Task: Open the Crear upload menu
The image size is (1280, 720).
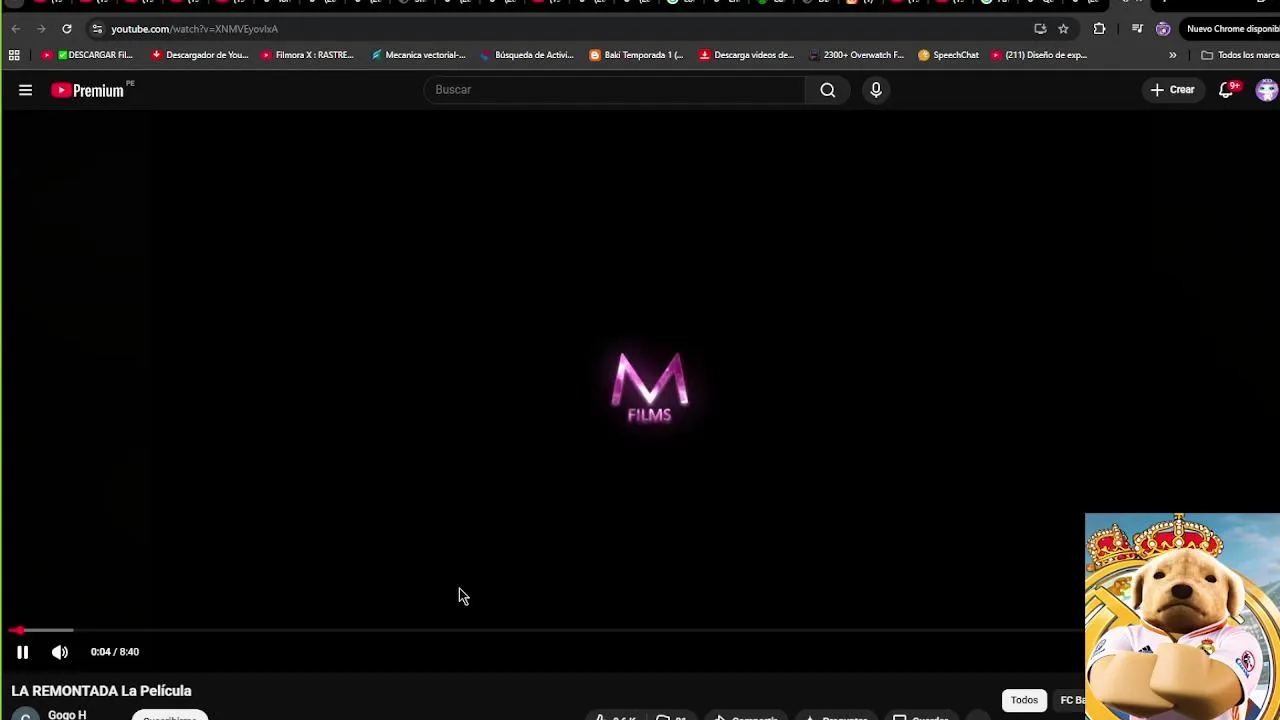Action: tap(1172, 90)
